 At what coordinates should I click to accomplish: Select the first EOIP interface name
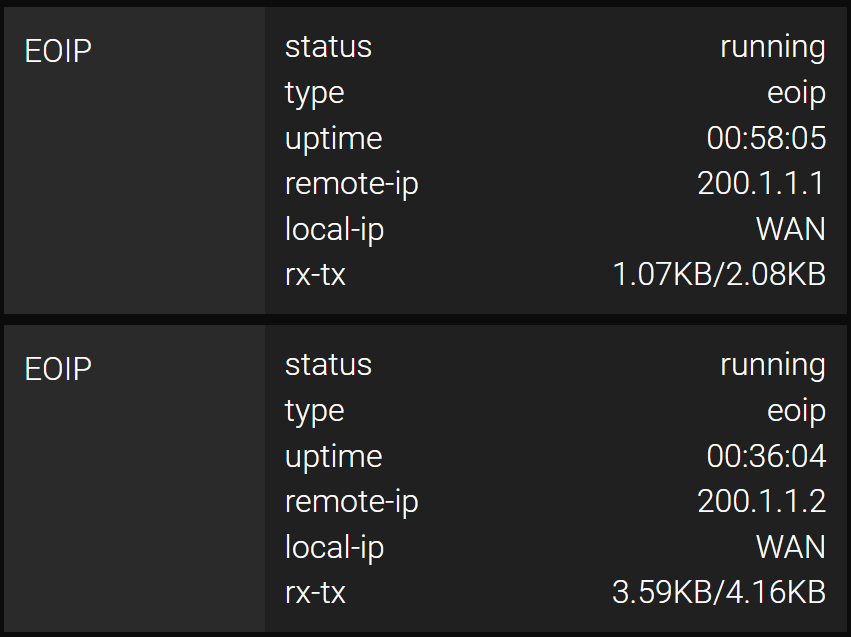[58, 51]
